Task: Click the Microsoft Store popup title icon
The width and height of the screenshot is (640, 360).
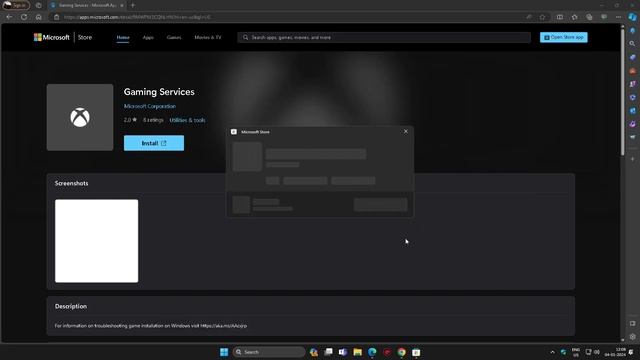Action: [x=234, y=132]
